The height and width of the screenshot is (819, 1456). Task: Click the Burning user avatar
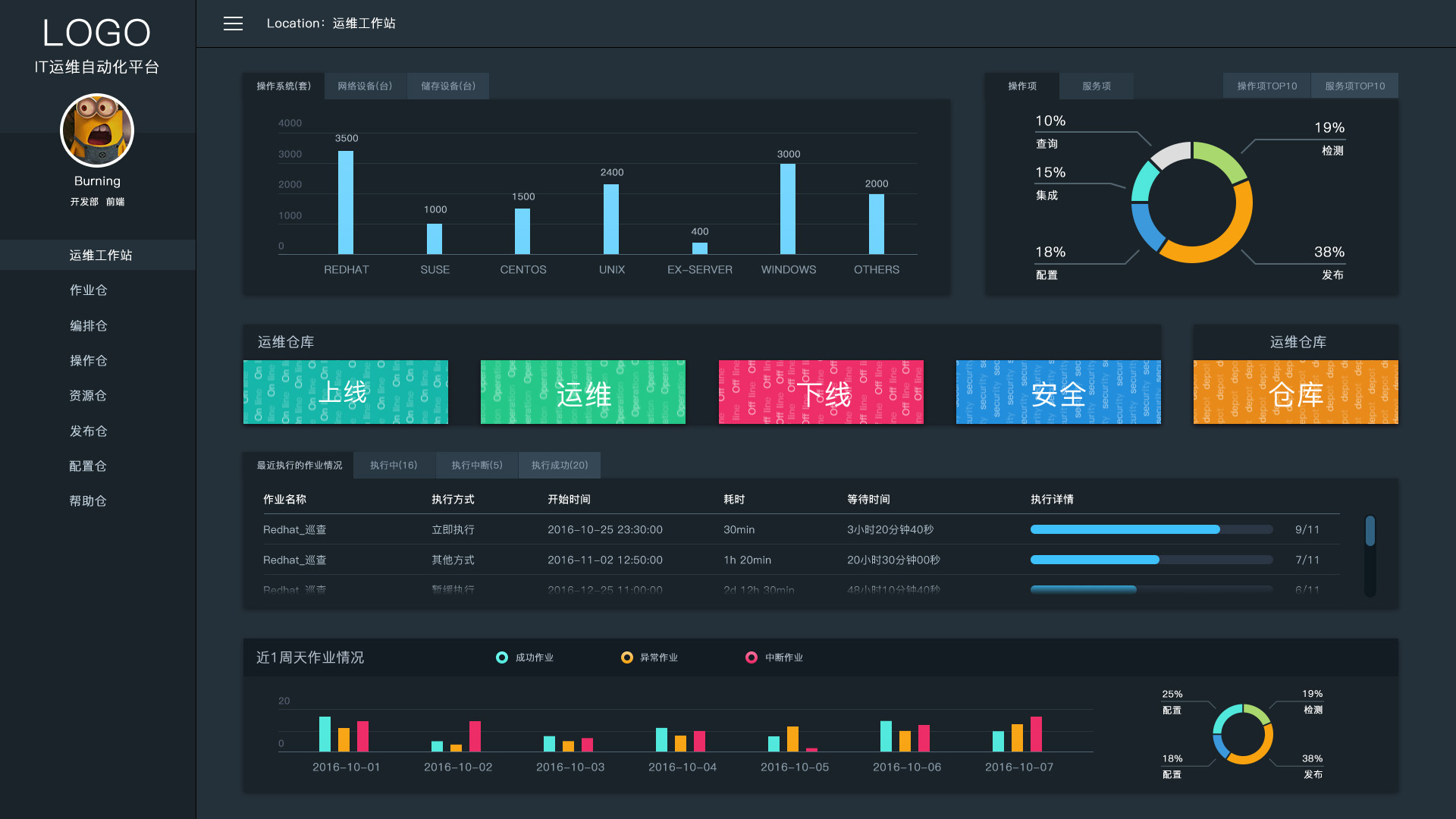pyautogui.click(x=97, y=130)
